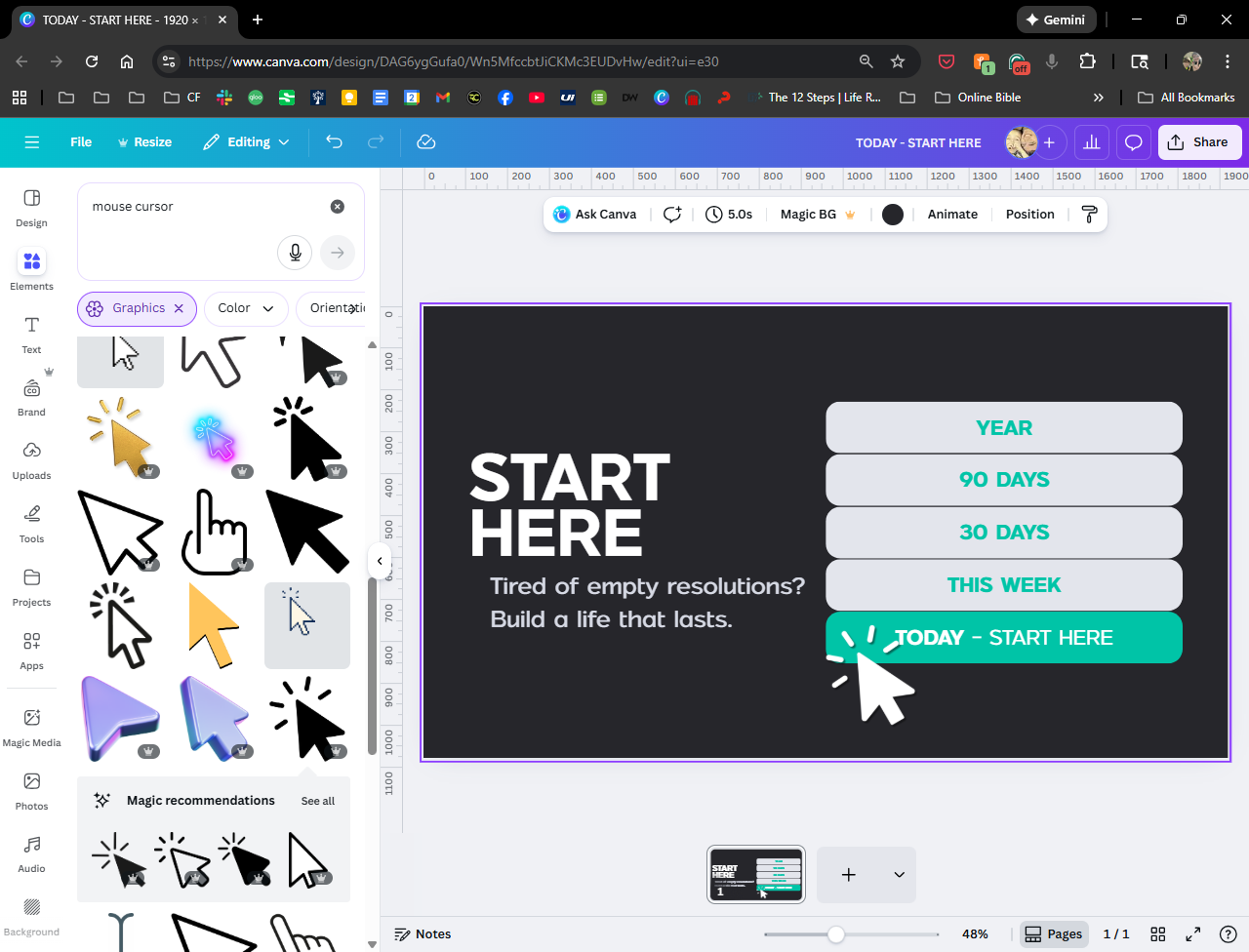Remove the Graphics filter chip
Screen dimensions: 1249x952
[179, 308]
